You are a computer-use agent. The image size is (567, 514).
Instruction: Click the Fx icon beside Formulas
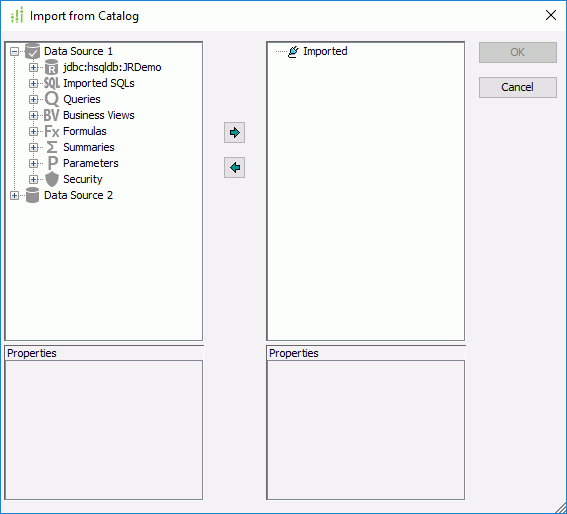[52, 131]
